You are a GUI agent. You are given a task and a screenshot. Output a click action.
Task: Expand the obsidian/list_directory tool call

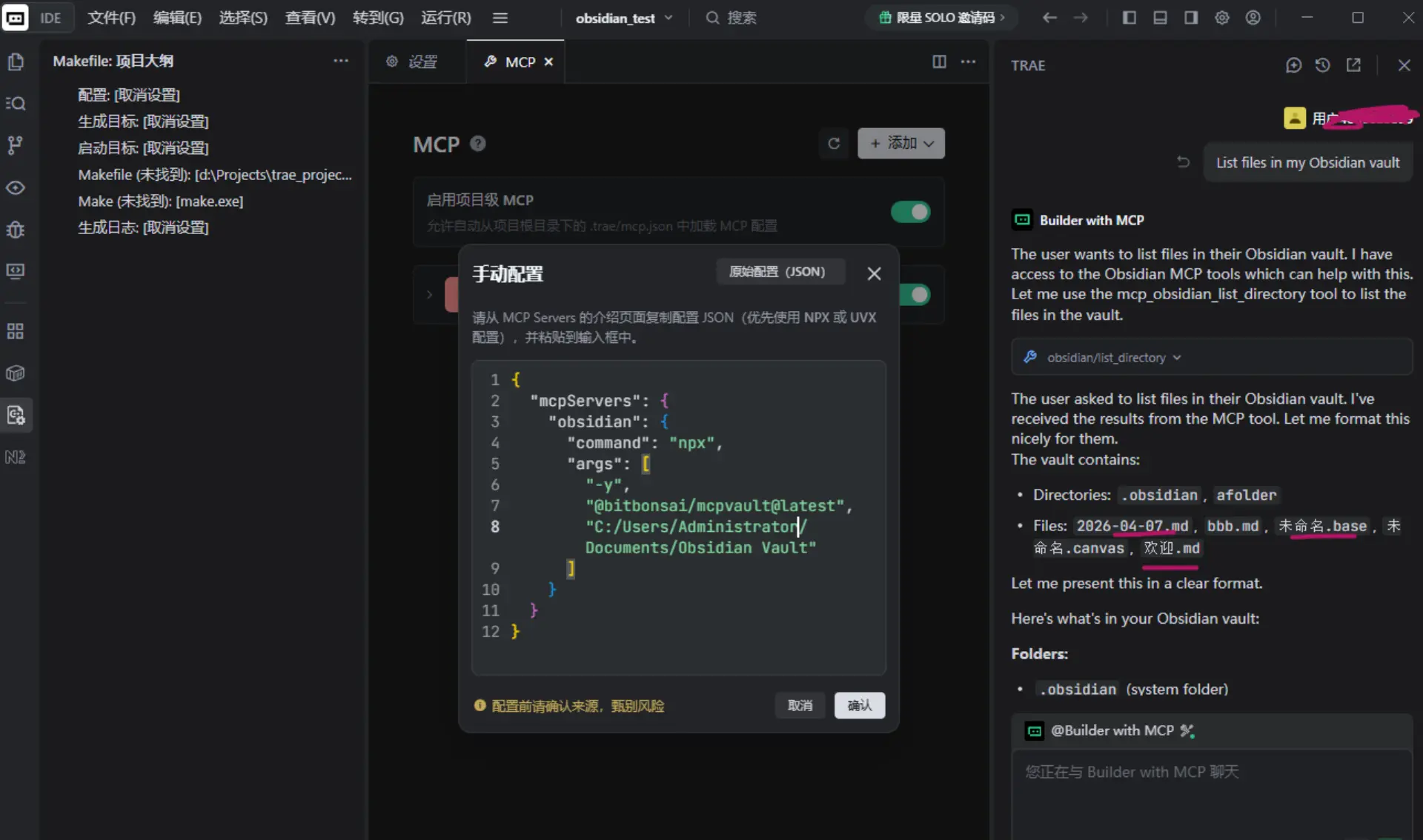click(x=1212, y=357)
